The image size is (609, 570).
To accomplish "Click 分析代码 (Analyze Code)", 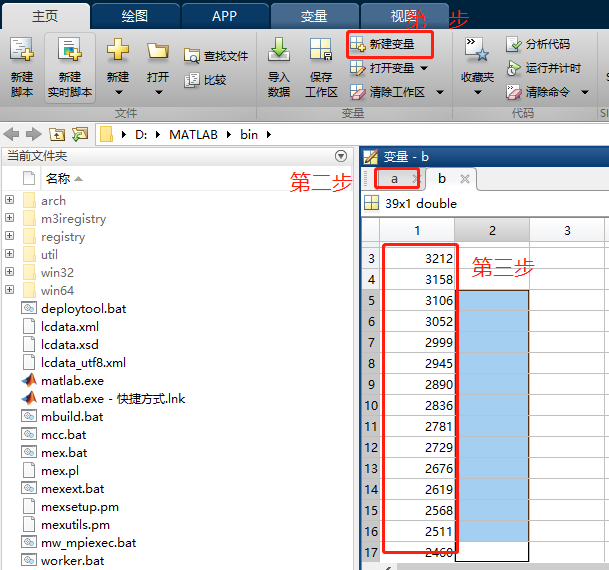I will (x=538, y=44).
